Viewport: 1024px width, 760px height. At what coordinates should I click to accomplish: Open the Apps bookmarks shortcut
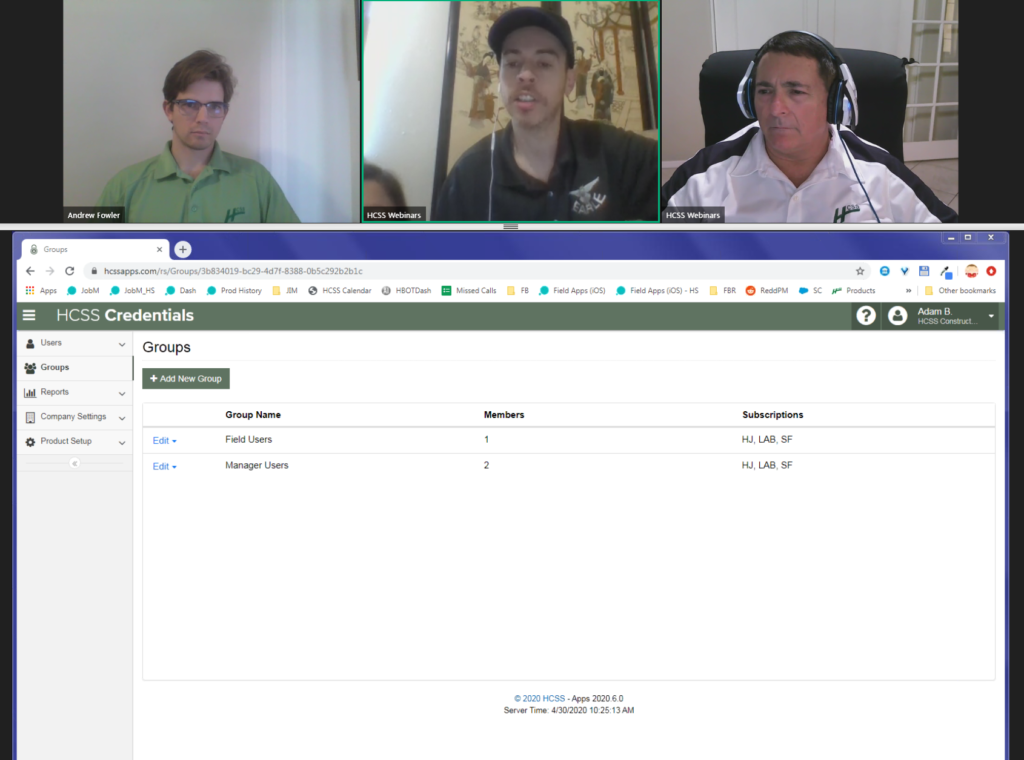pos(40,291)
